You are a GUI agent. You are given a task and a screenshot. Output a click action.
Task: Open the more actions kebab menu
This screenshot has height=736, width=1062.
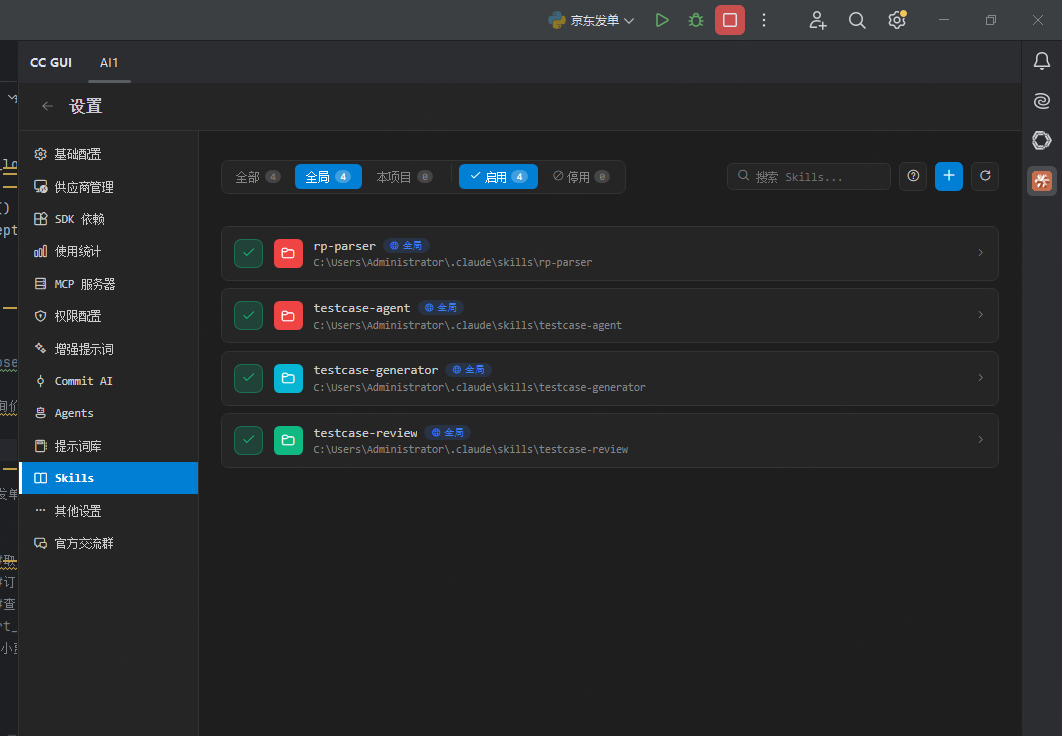tap(764, 20)
